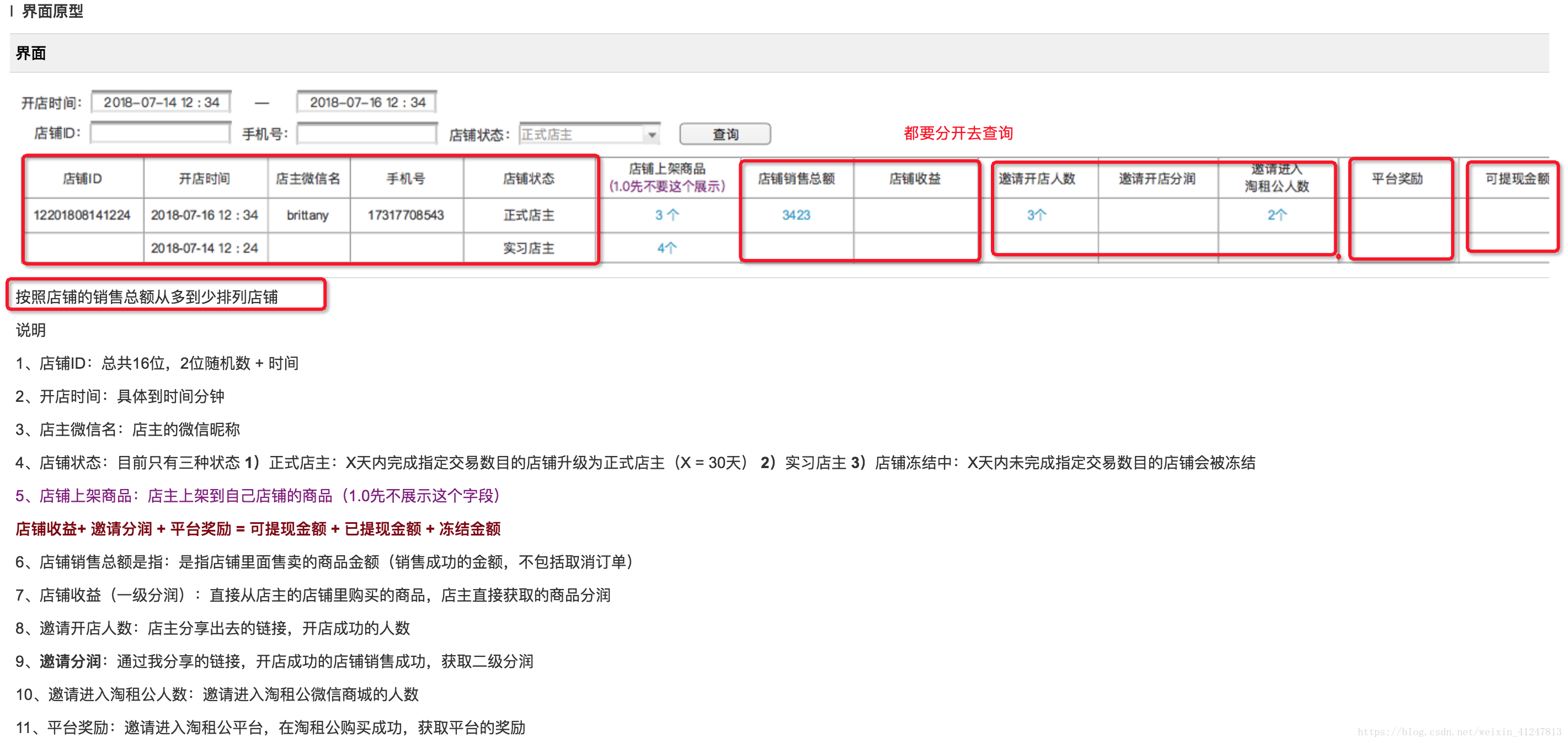
Task: Click the cell 2018-07-14 12:24
Action: click(205, 248)
